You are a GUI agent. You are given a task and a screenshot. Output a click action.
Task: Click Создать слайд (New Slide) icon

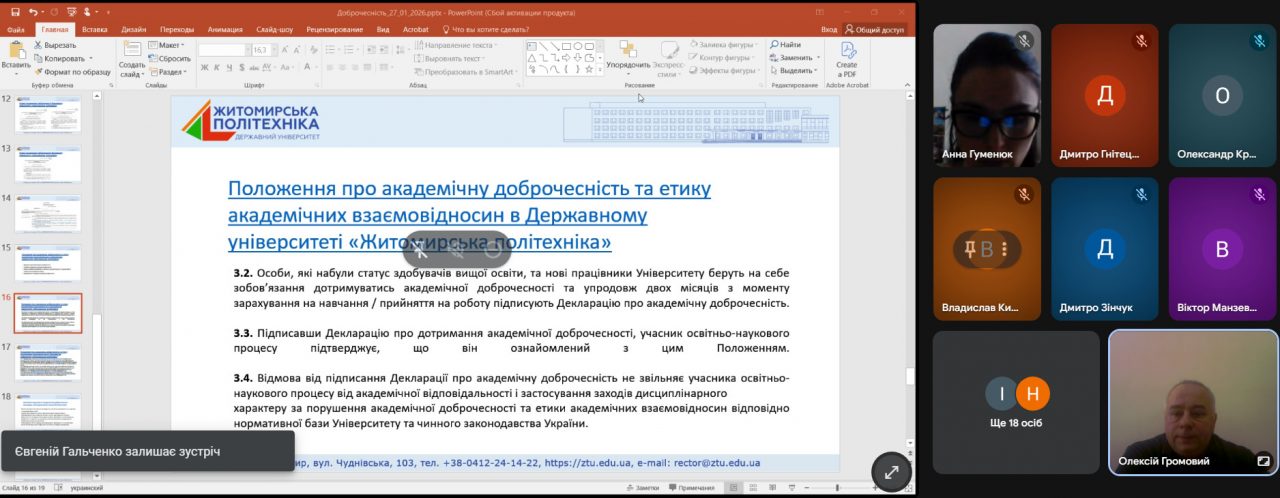(131, 51)
